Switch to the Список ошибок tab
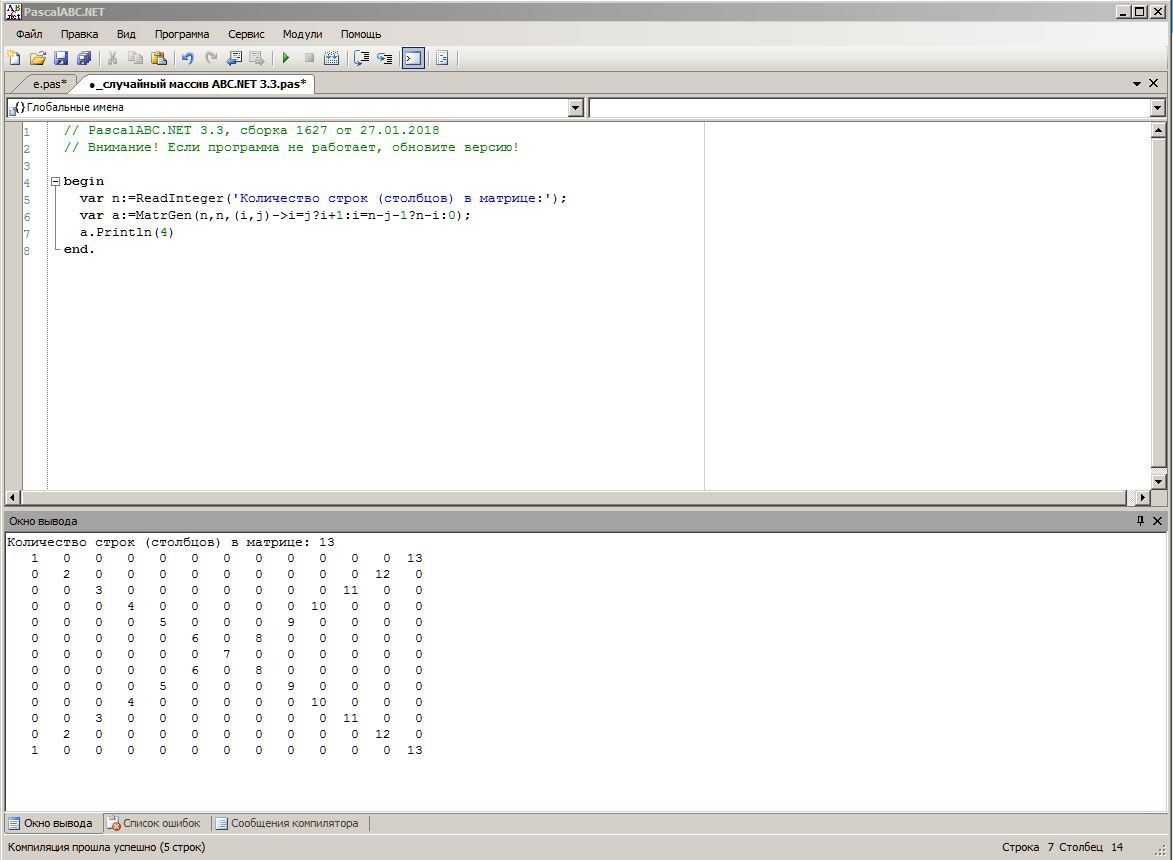The image size is (1173, 860). tap(155, 823)
